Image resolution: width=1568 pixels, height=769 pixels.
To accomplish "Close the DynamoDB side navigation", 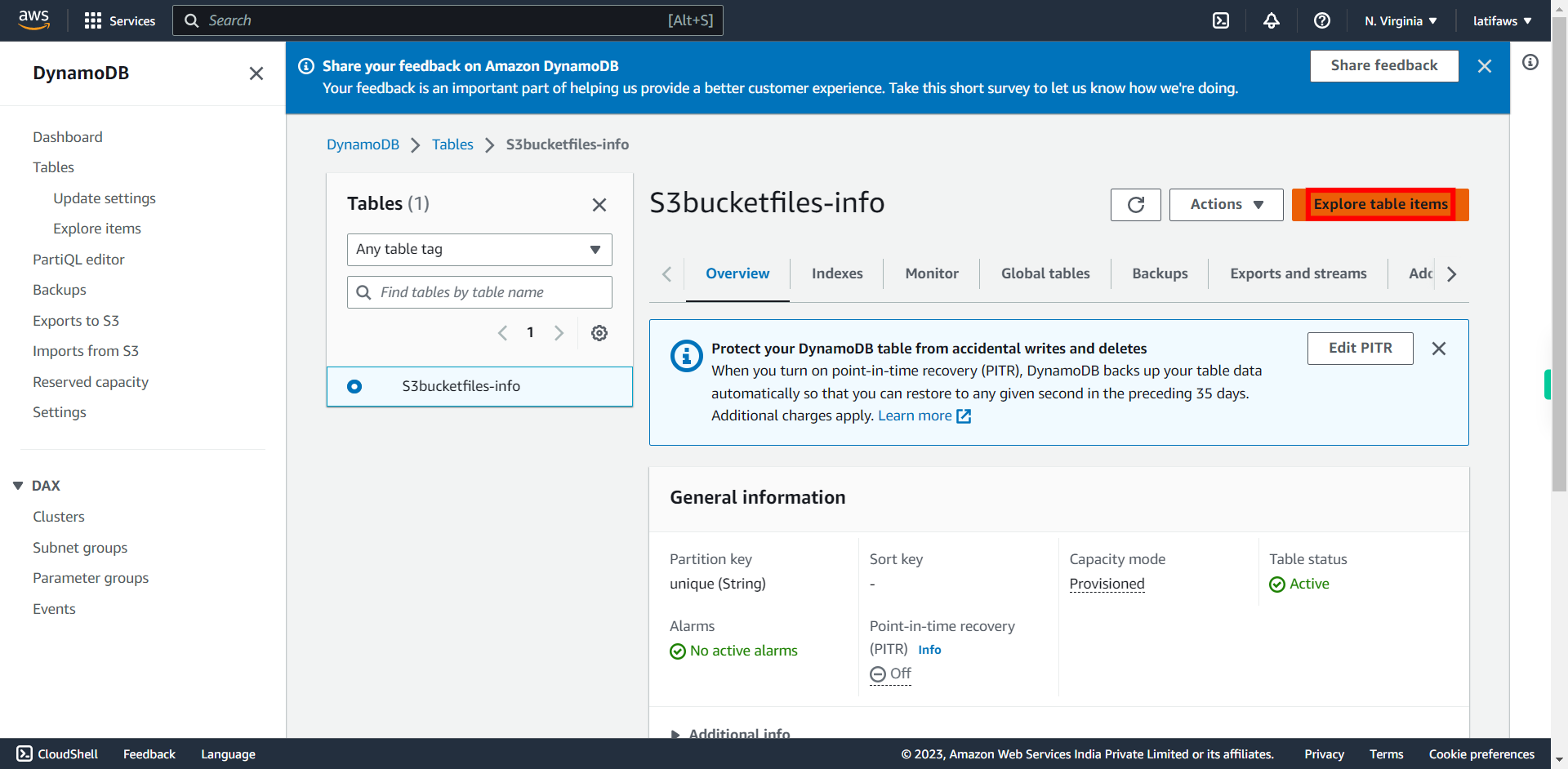I will click(x=256, y=73).
